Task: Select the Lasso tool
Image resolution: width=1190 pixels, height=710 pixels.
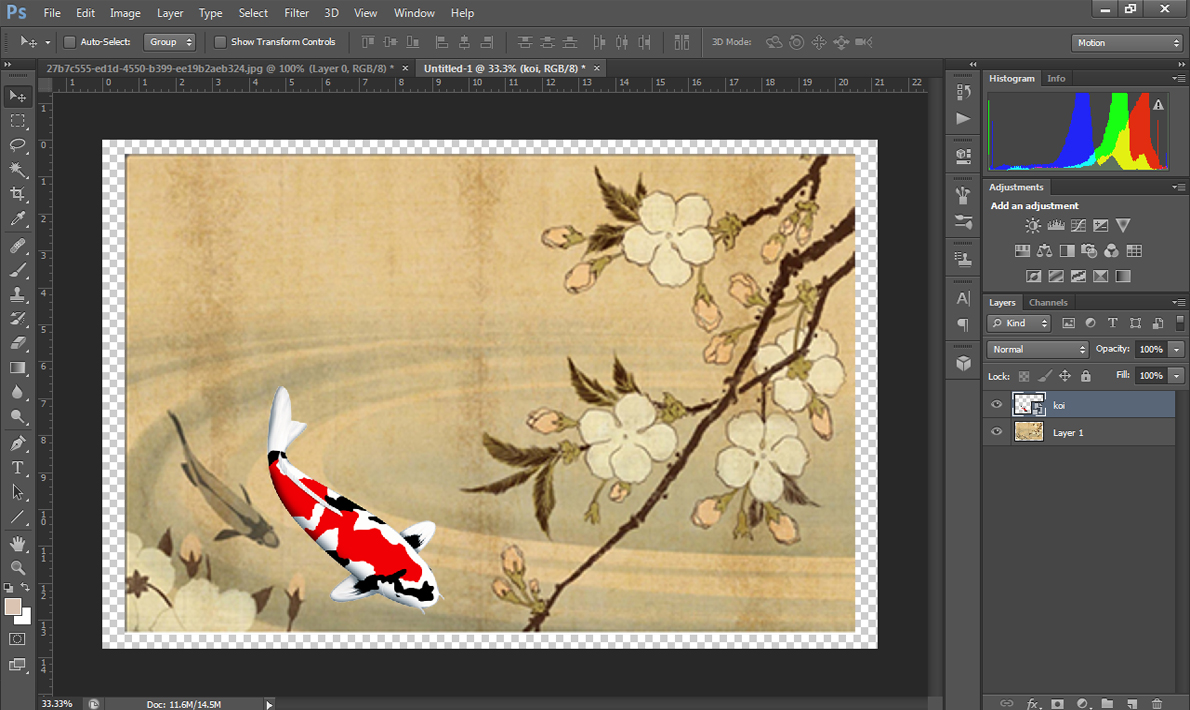Action: [x=18, y=145]
